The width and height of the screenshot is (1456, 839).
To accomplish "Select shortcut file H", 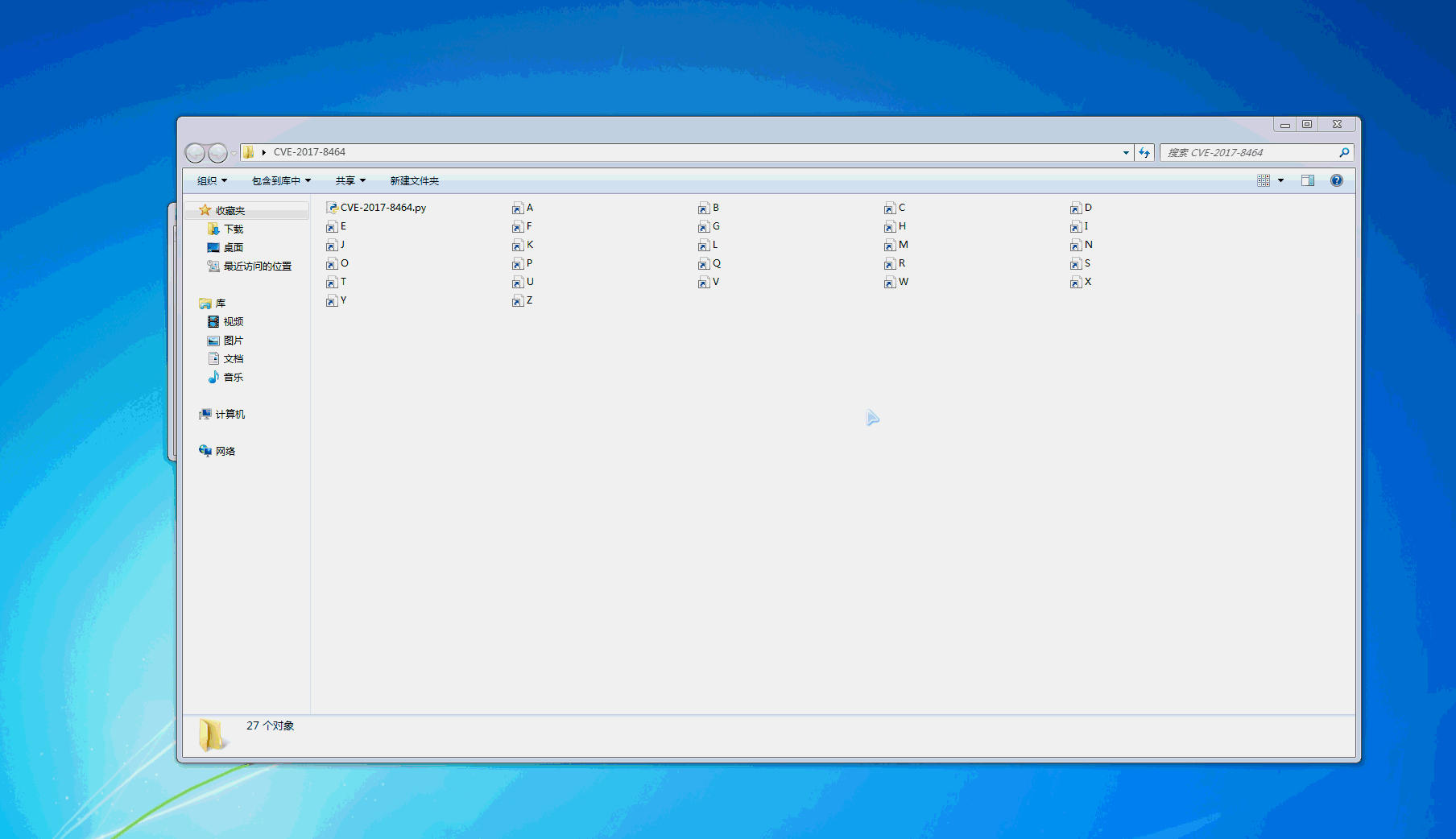I will click(x=895, y=226).
